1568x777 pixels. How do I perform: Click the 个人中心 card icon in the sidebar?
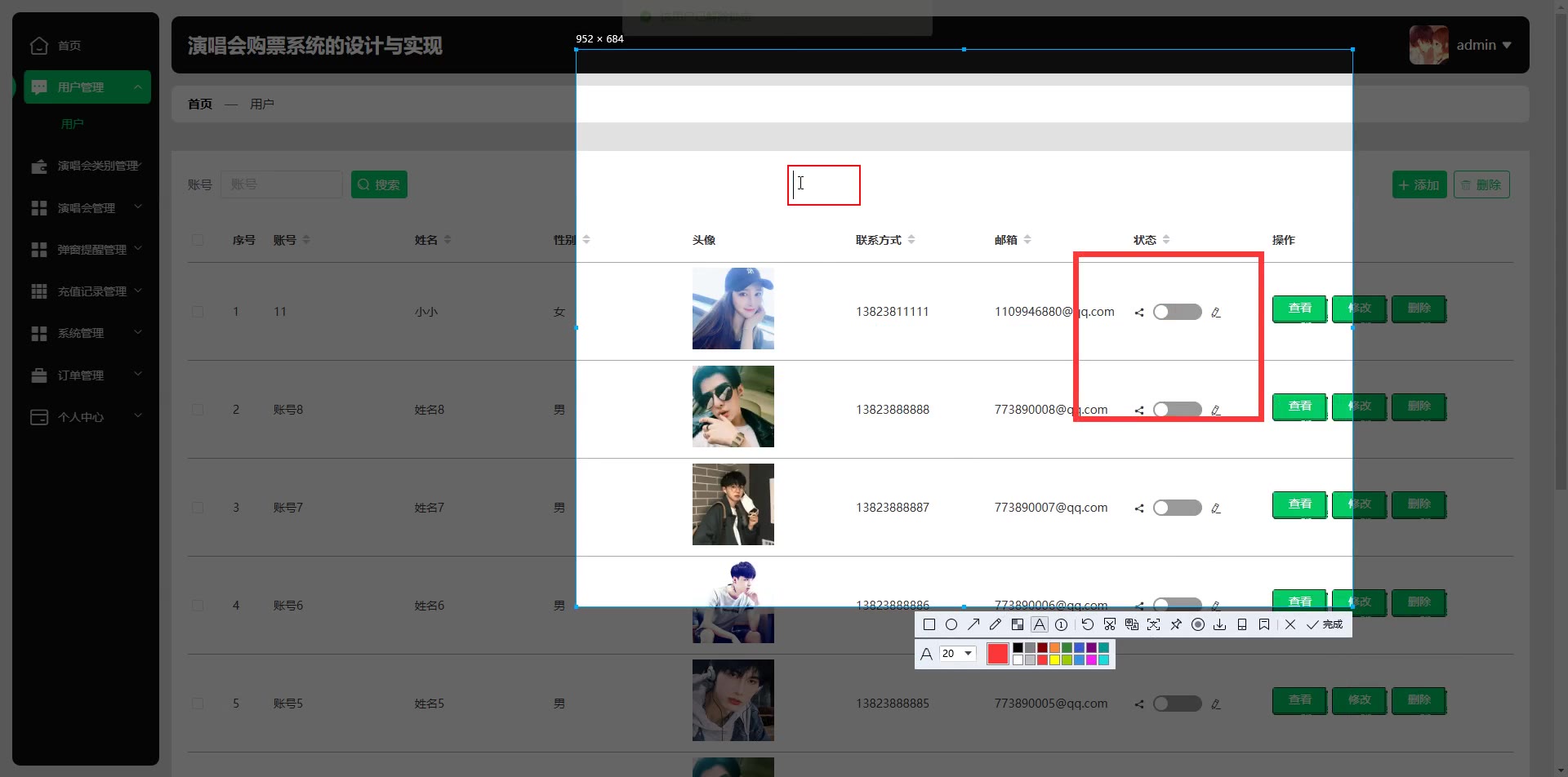tap(39, 417)
